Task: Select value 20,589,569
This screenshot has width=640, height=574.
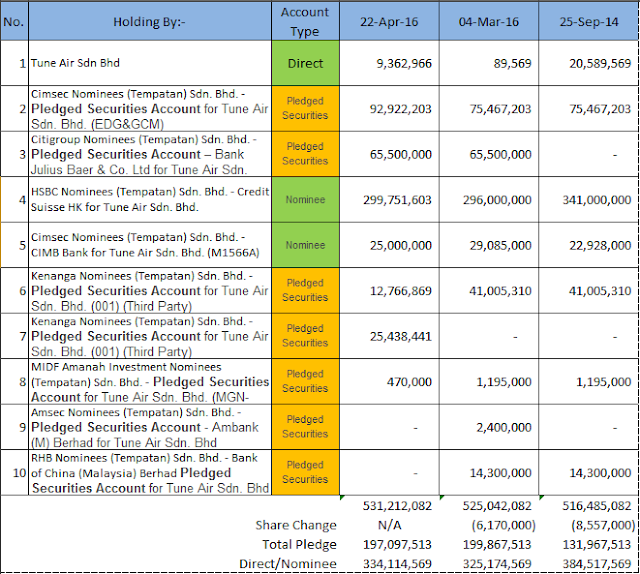Action: coord(600,64)
